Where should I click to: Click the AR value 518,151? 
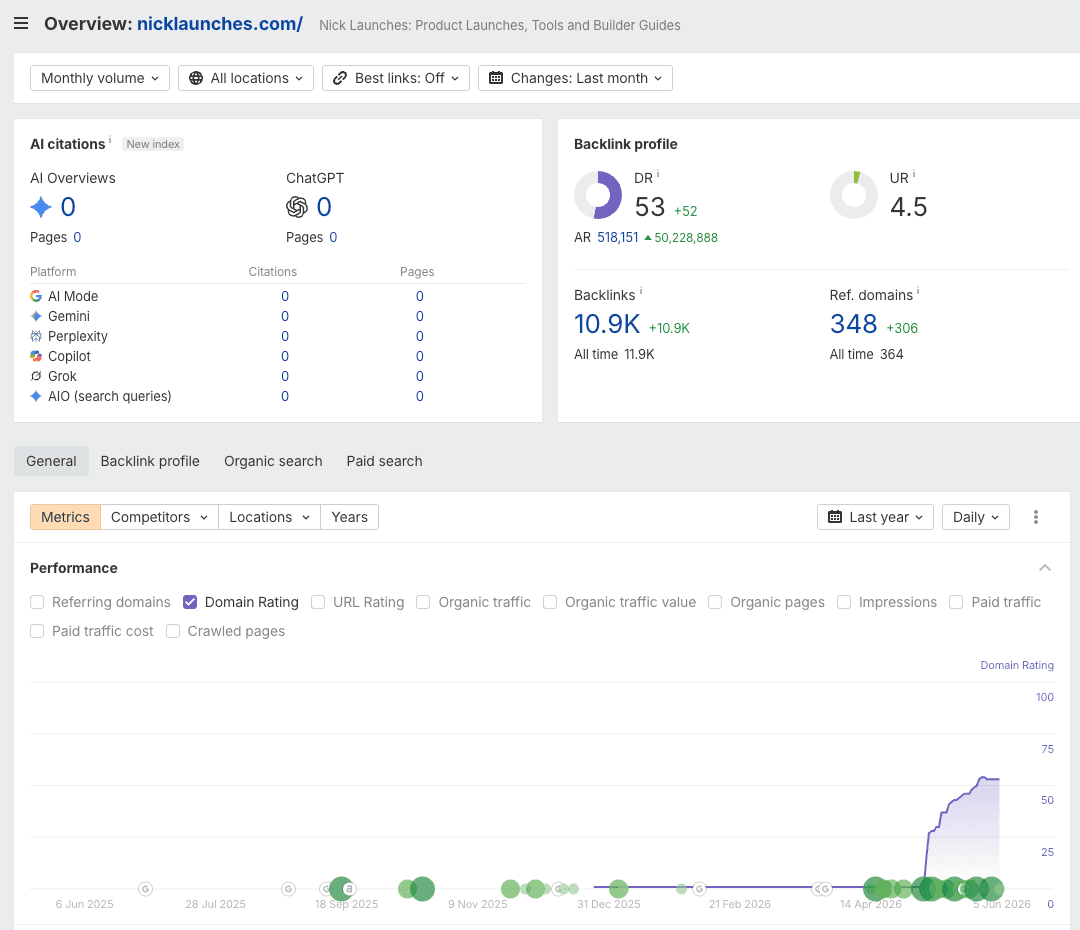[x=618, y=237]
